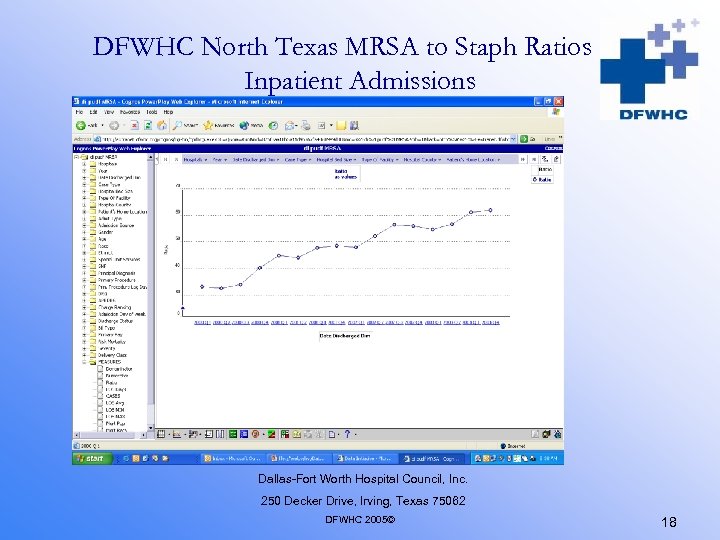Viewport: 720px width, 540px height.
Task: Click the green Go arrow button
Action: coord(523,139)
